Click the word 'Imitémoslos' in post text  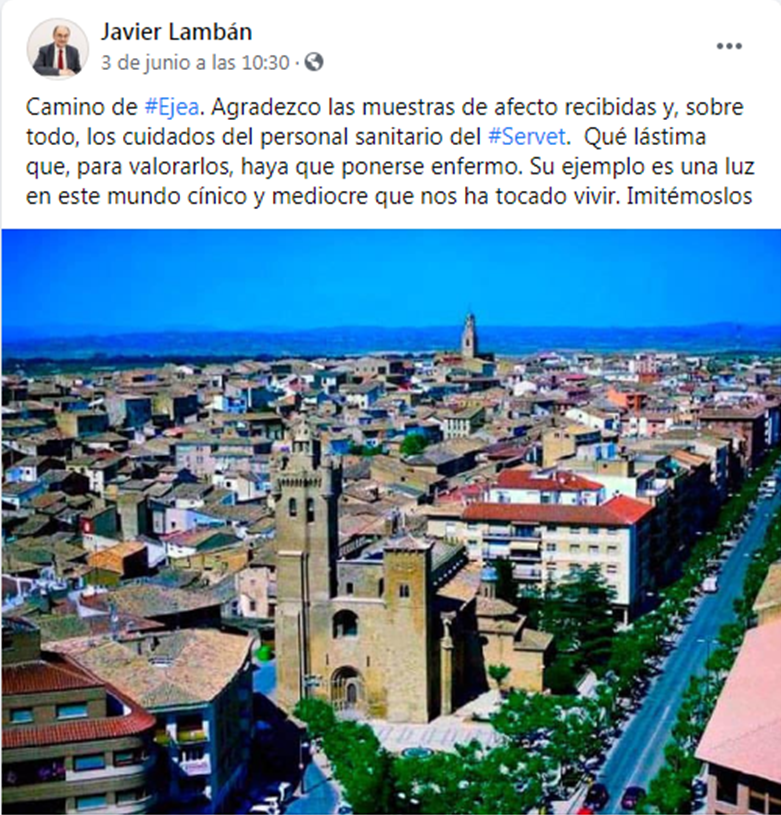[x=690, y=196]
